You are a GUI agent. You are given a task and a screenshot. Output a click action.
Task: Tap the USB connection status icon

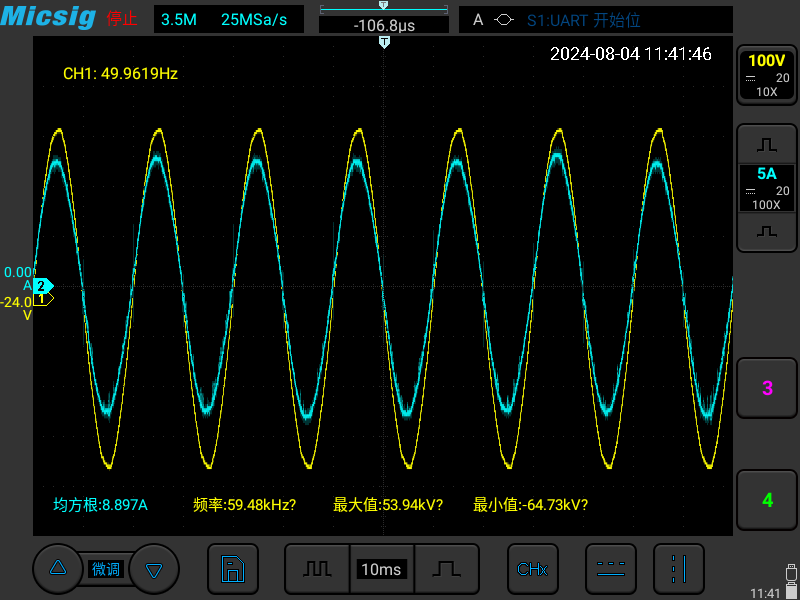(791, 573)
